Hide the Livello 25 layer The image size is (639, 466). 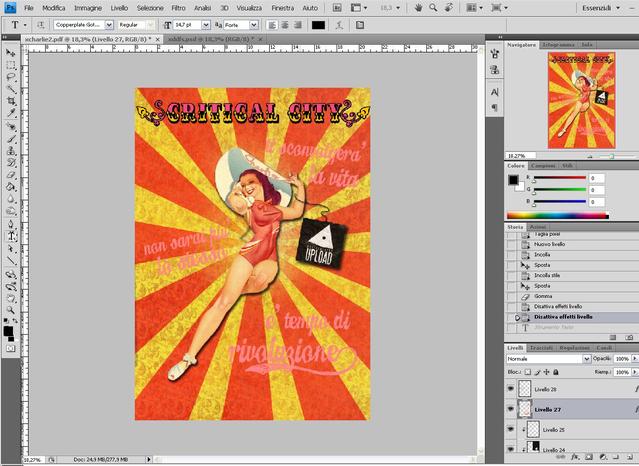tap(511, 429)
